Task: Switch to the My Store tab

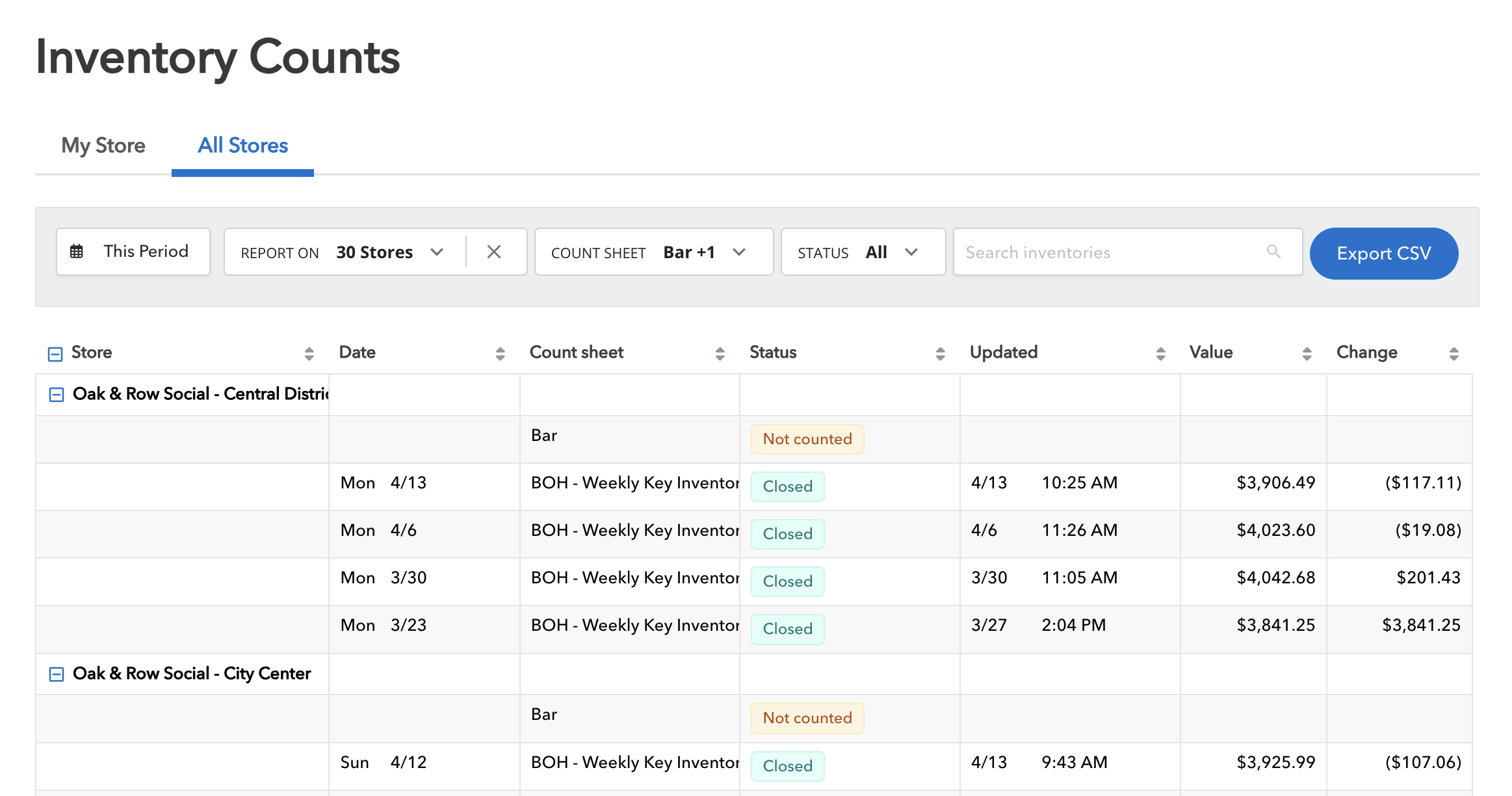Action: coord(103,146)
